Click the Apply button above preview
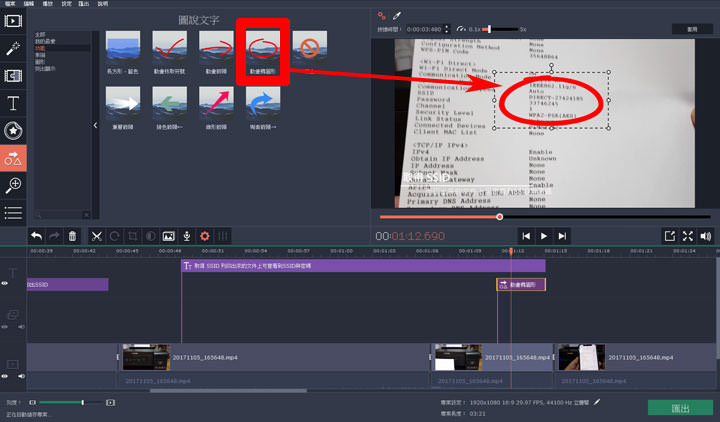This screenshot has height=422, width=720. tap(692, 29)
